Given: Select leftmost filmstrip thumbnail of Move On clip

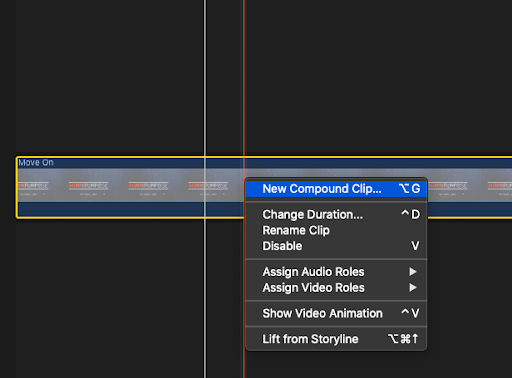Looking at the screenshot, I should pyautogui.click(x=33, y=185).
